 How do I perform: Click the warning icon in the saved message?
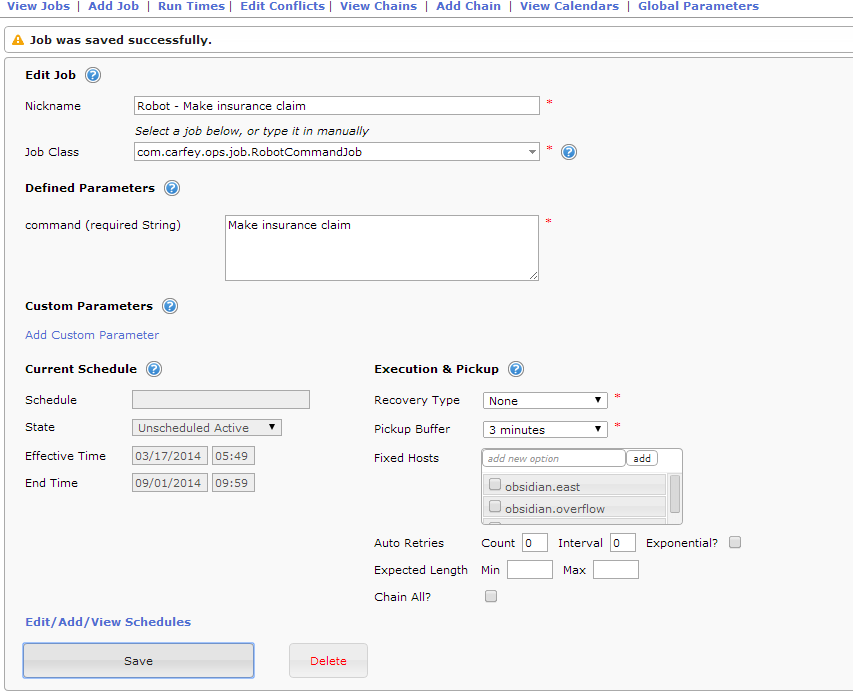[x=17, y=40]
